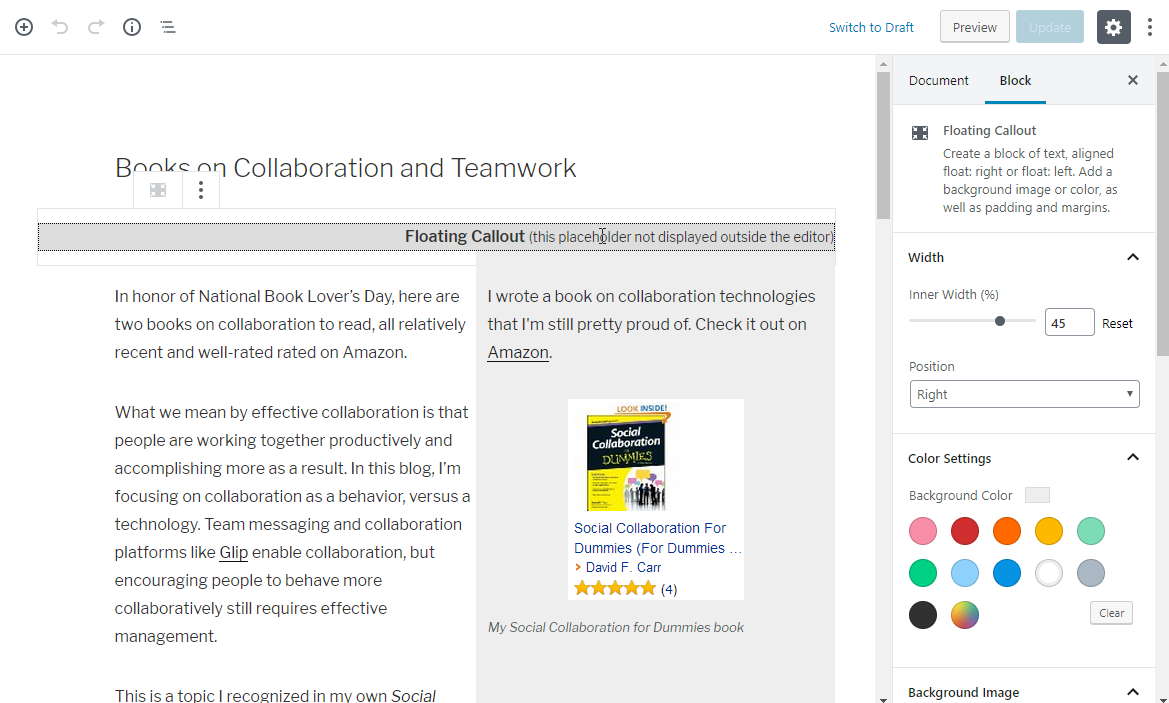Click the Undo arrow icon
The width and height of the screenshot is (1169, 703).
(60, 28)
